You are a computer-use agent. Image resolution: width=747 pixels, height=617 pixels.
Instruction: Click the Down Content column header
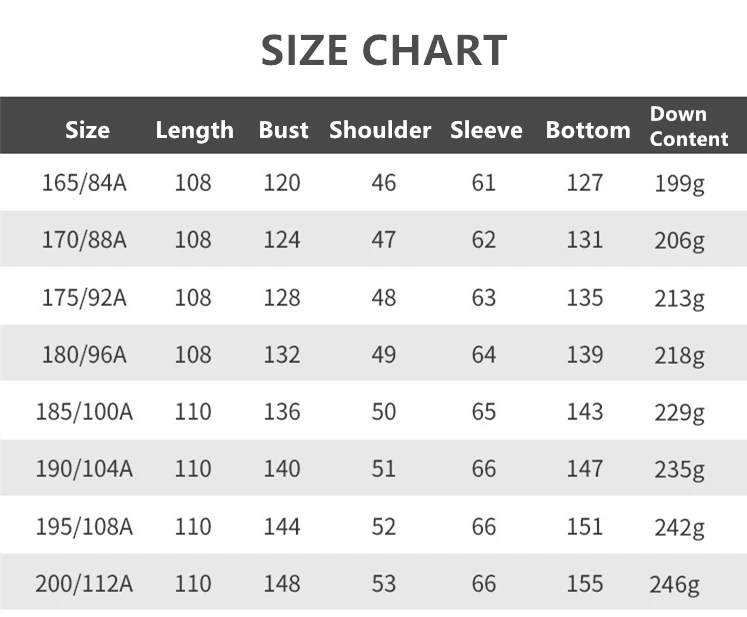[688, 126]
